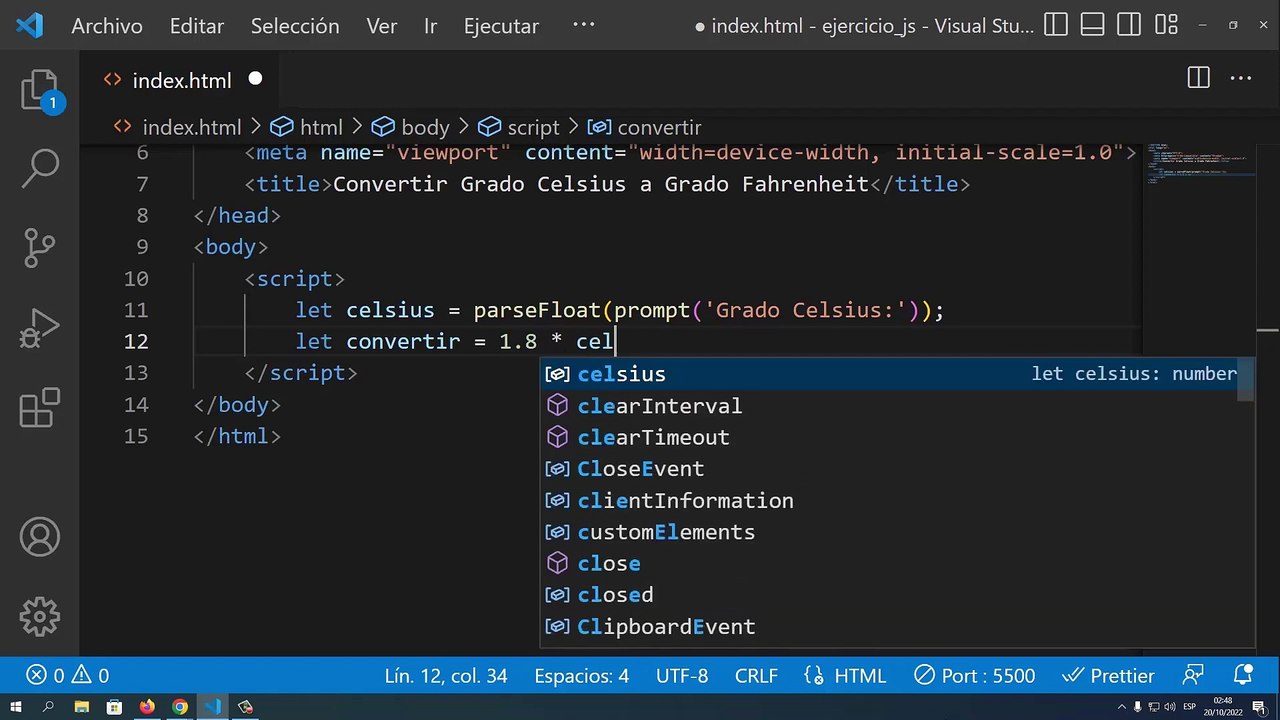
Task: Place cursor in the title tag text
Action: coord(600,184)
